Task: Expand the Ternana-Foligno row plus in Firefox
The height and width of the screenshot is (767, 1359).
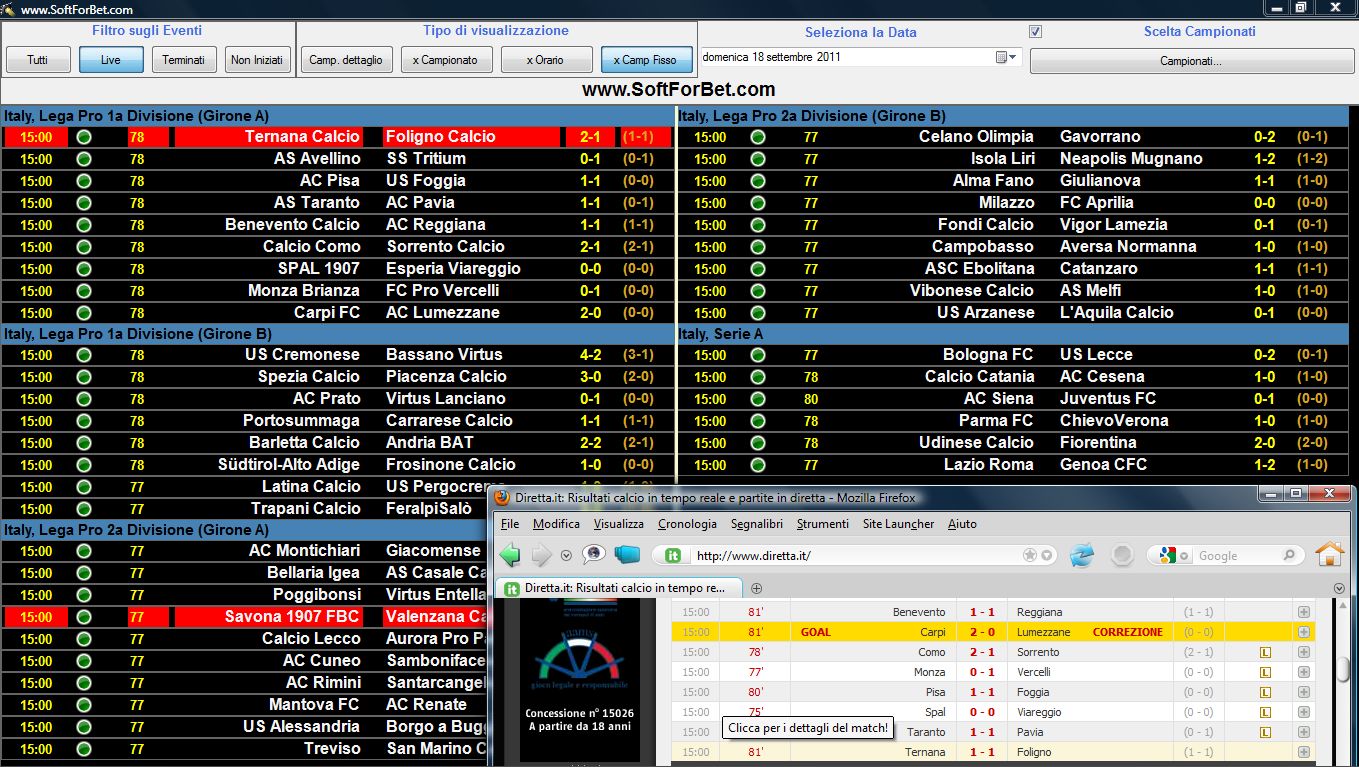Action: 1304,752
